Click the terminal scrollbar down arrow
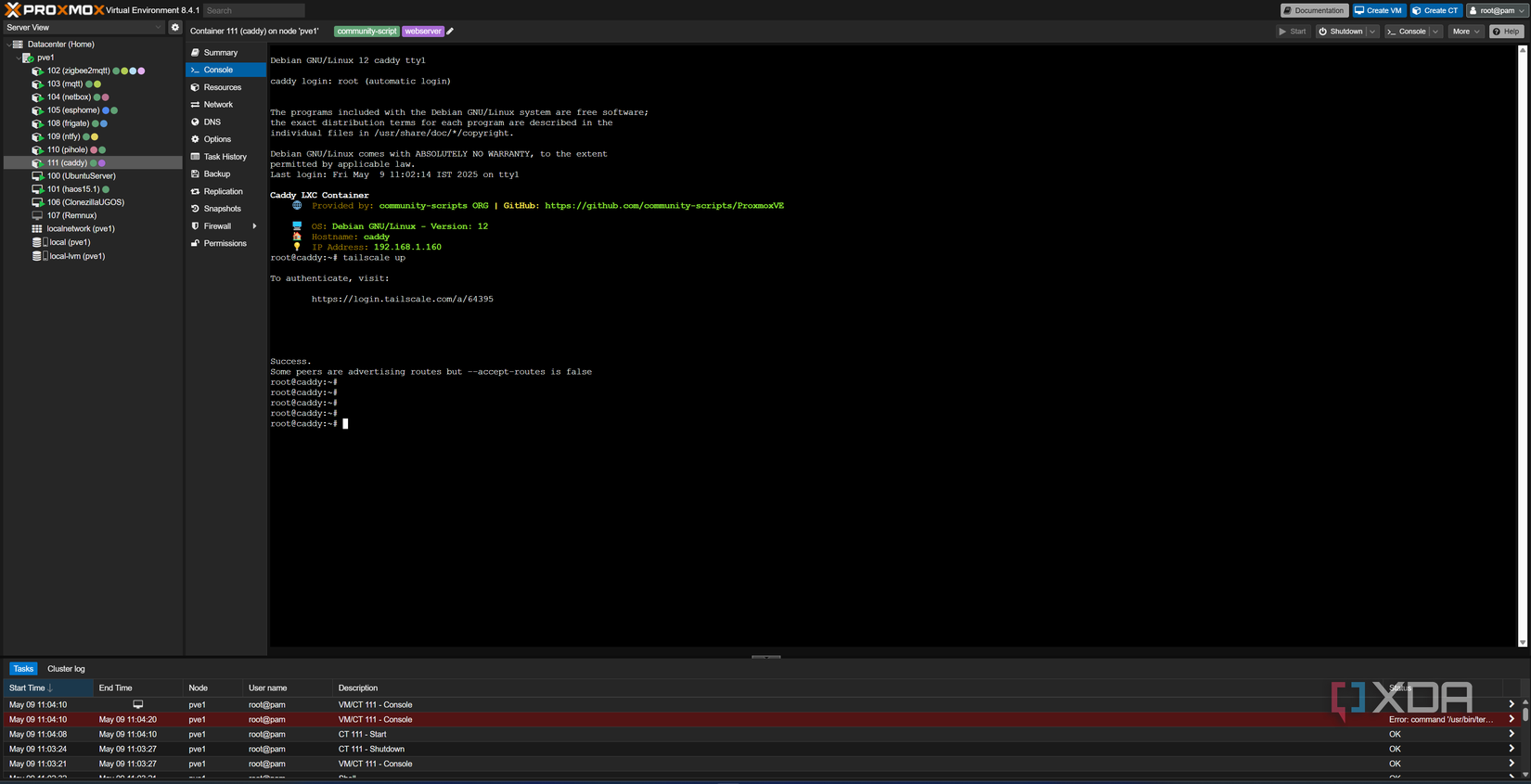 1523,642
